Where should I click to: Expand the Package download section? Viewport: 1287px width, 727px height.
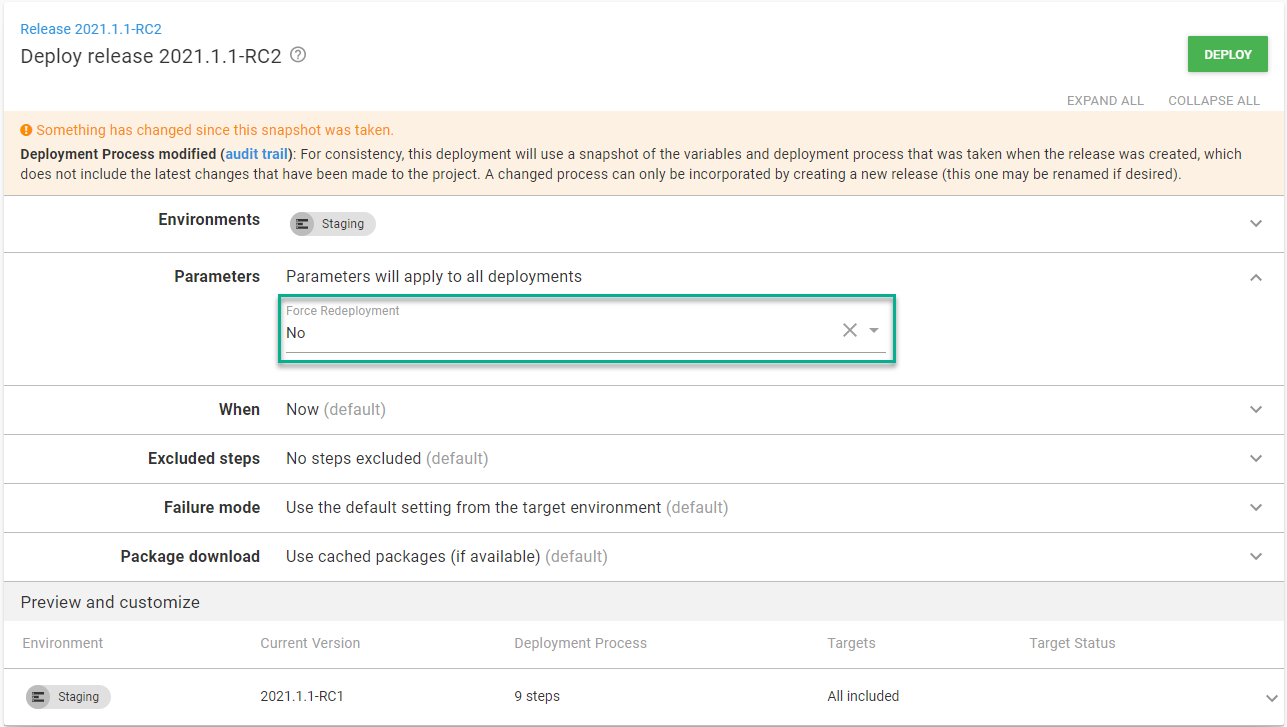pyautogui.click(x=1255, y=556)
